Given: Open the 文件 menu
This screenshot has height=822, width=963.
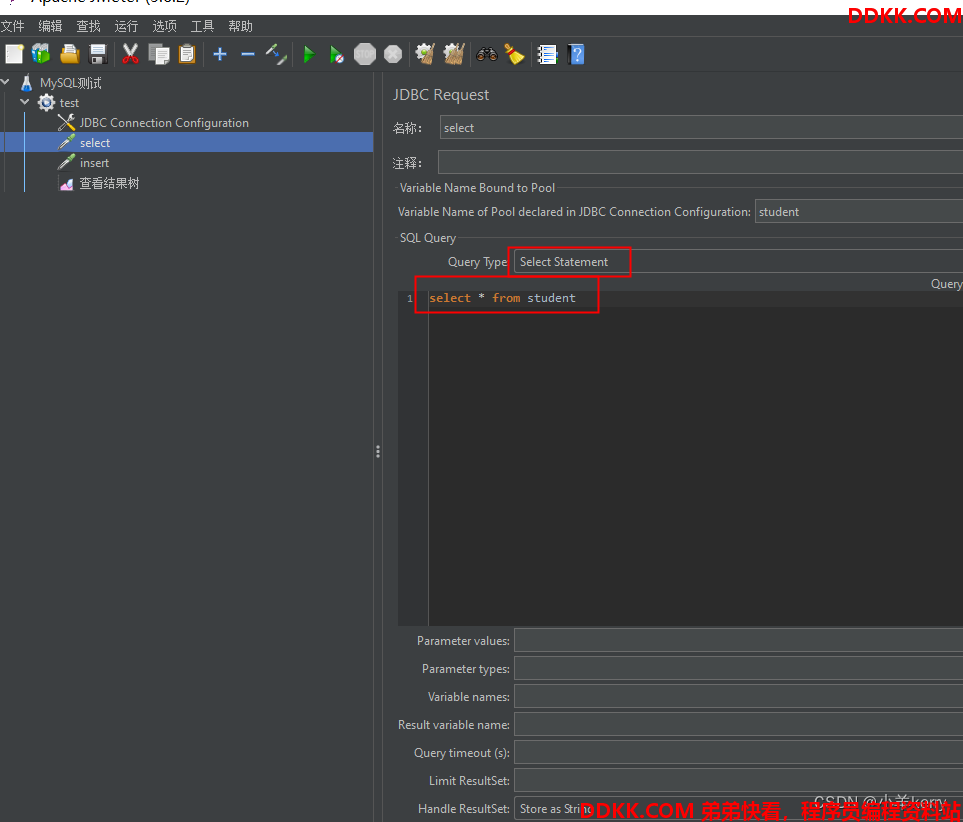Looking at the screenshot, I should pos(12,26).
